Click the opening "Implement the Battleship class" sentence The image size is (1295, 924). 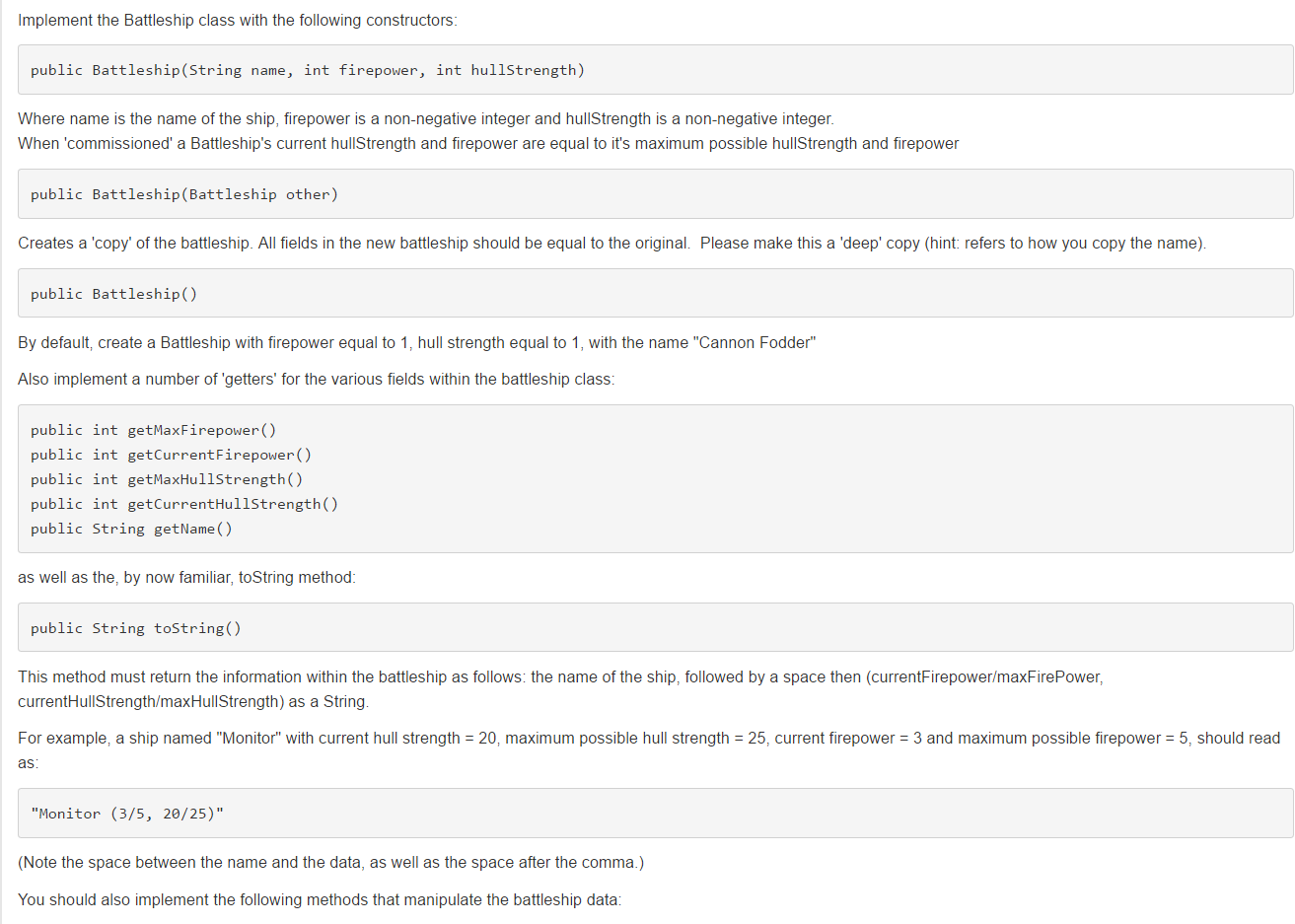(x=238, y=21)
